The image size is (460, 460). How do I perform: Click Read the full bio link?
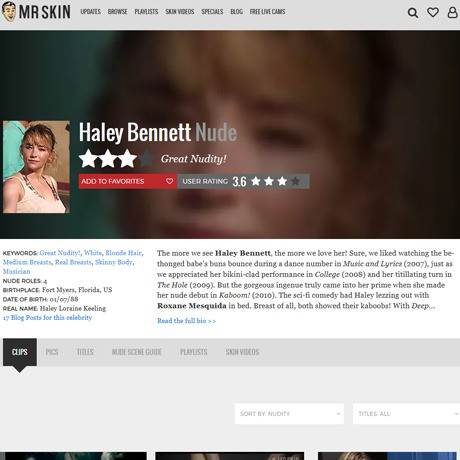[x=186, y=321]
